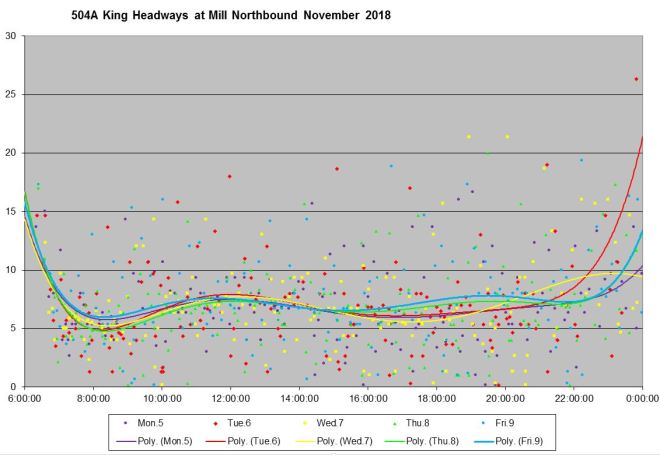This screenshot has width=660, height=456.
Task: Click the 6:00:00 x-axis label
Action: (x=24, y=397)
